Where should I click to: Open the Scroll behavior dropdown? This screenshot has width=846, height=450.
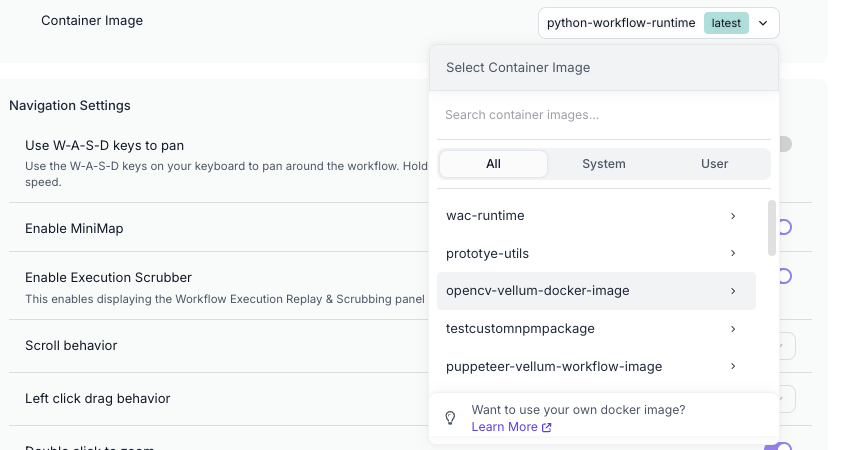[x=787, y=346]
